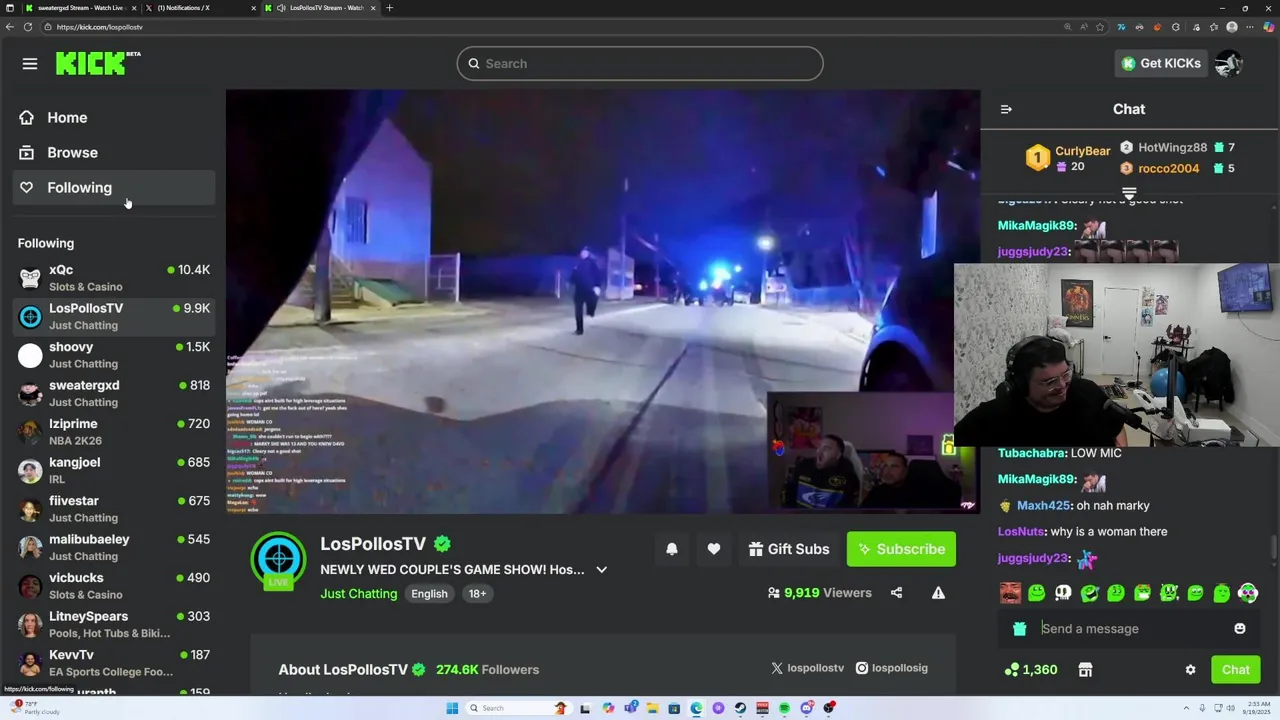
Task: Click the share stream icon
Action: coord(896,593)
